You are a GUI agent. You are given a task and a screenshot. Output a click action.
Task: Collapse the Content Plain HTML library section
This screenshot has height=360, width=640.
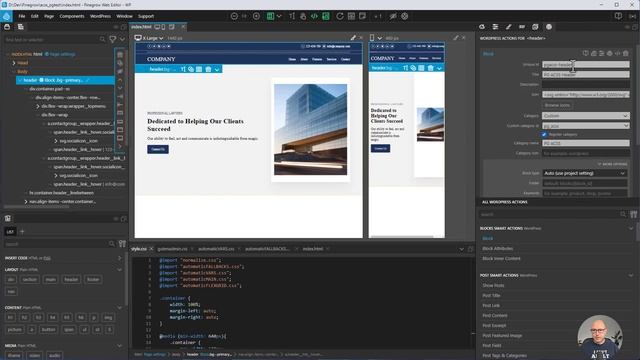click(120, 308)
